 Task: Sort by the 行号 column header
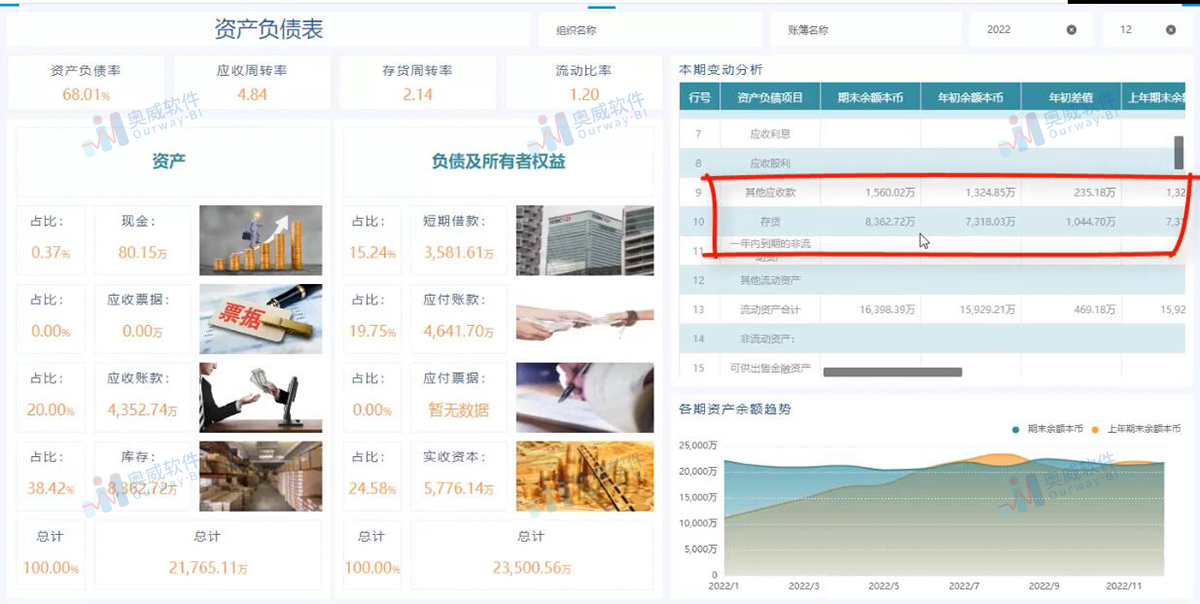click(699, 97)
